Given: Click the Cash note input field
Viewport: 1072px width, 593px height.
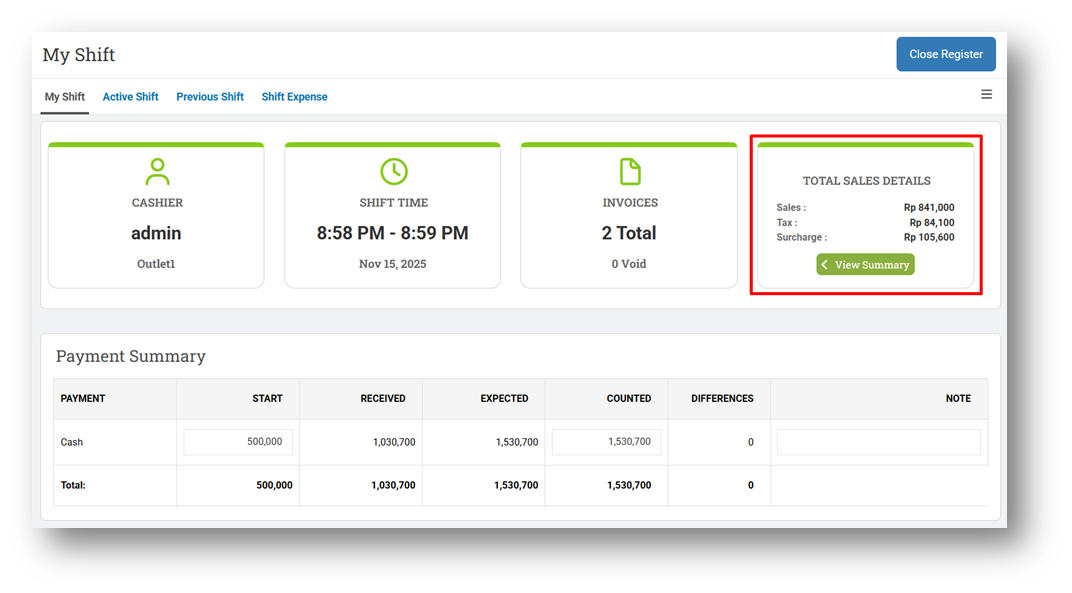Looking at the screenshot, I should pyautogui.click(x=879, y=442).
